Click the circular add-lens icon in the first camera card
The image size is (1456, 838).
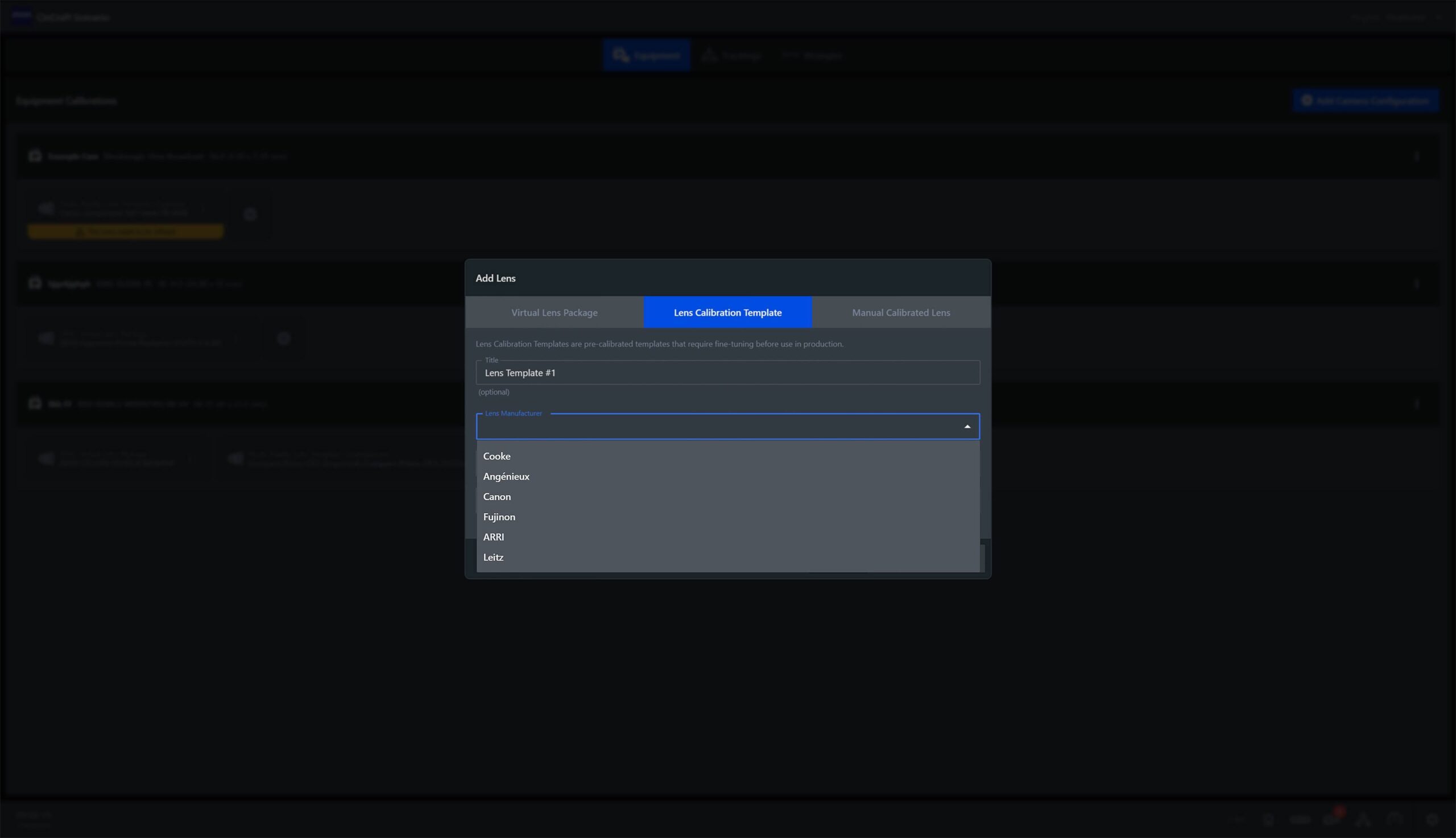click(250, 214)
